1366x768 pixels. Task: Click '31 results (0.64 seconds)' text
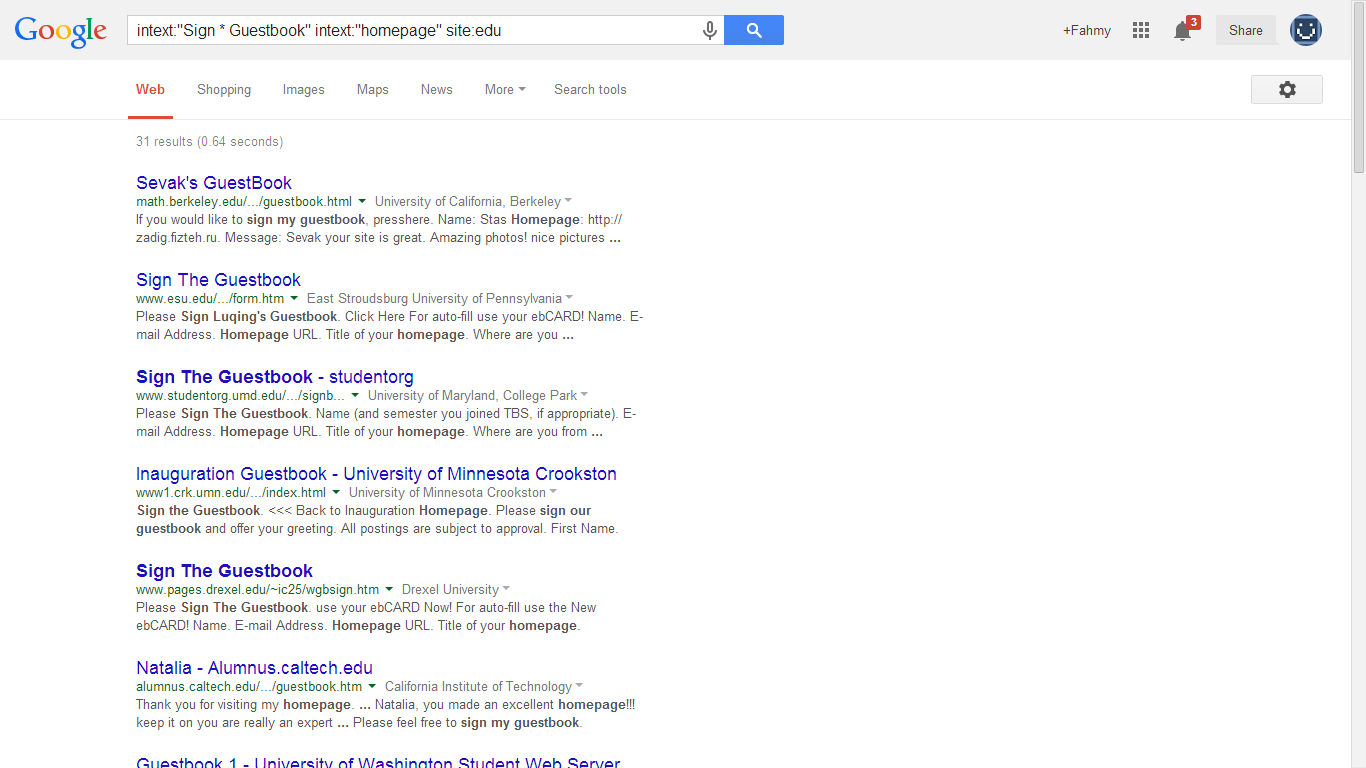pyautogui.click(x=209, y=141)
